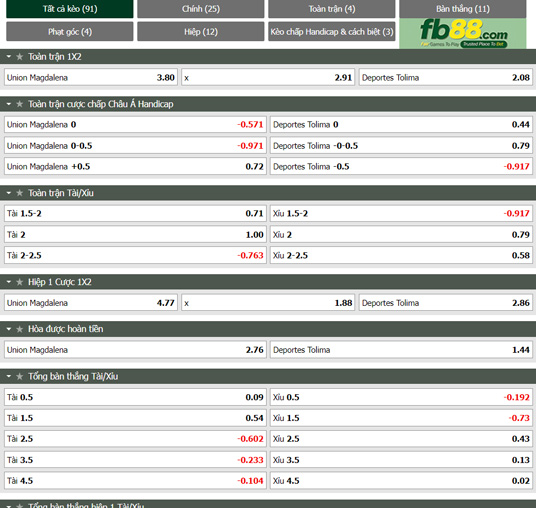Screen dimensions: 536x508
Task: Collapse the Hiệp 1 Cược 1X2 arrow
Action: (9, 282)
